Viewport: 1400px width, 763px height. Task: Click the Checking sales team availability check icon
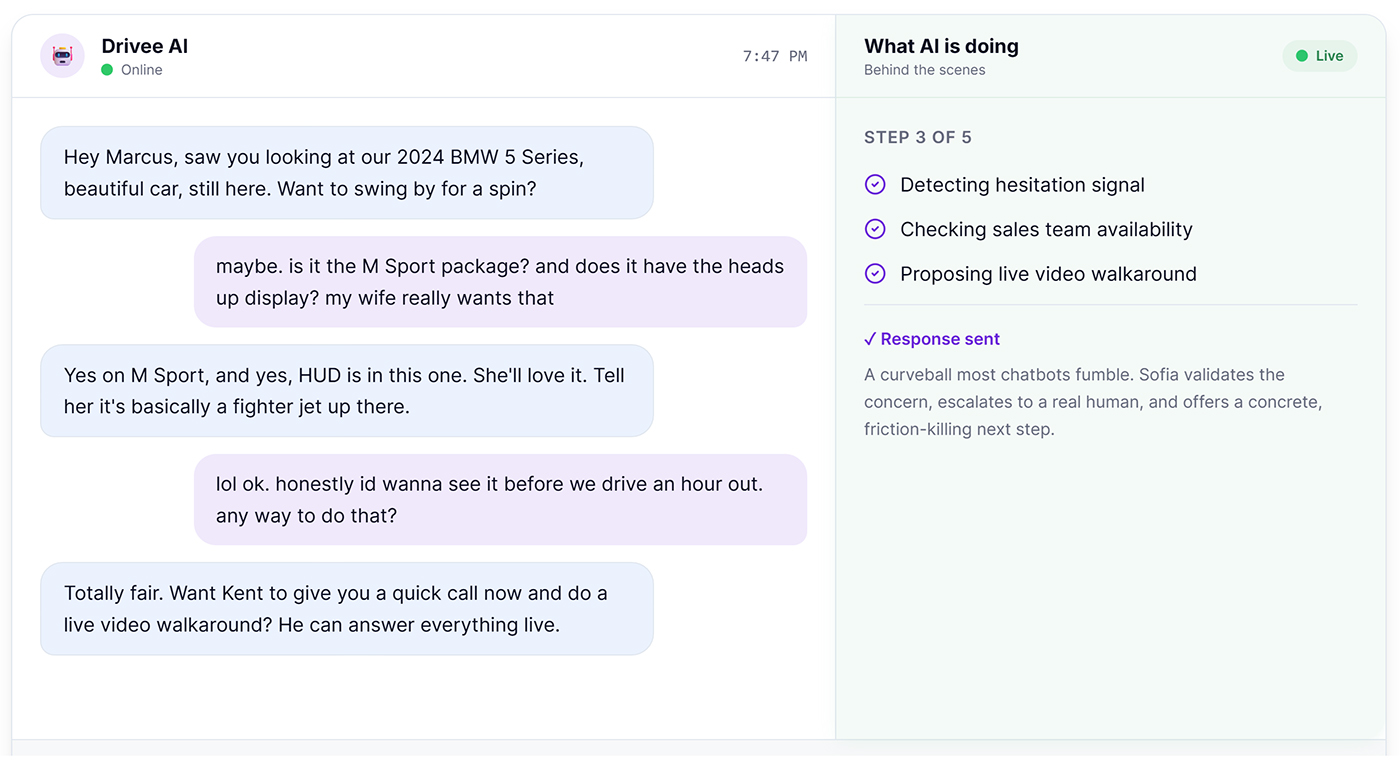point(875,229)
